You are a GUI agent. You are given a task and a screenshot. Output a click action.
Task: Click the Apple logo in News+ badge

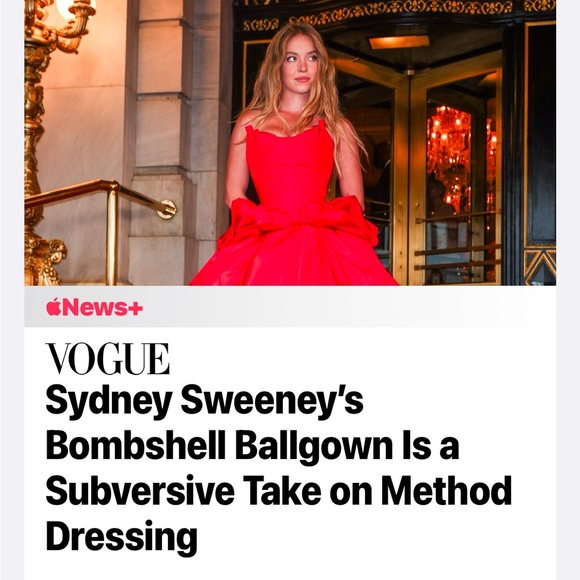coord(53,307)
